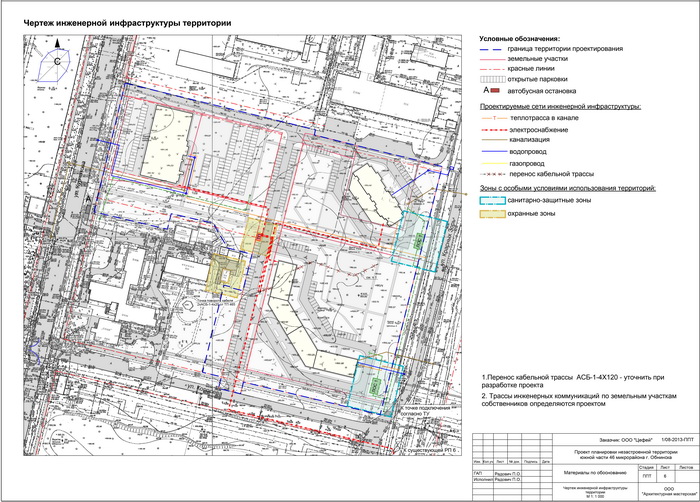Click the blue dashed project boundary legend line
This screenshot has height=502, width=700.
pos(494,49)
